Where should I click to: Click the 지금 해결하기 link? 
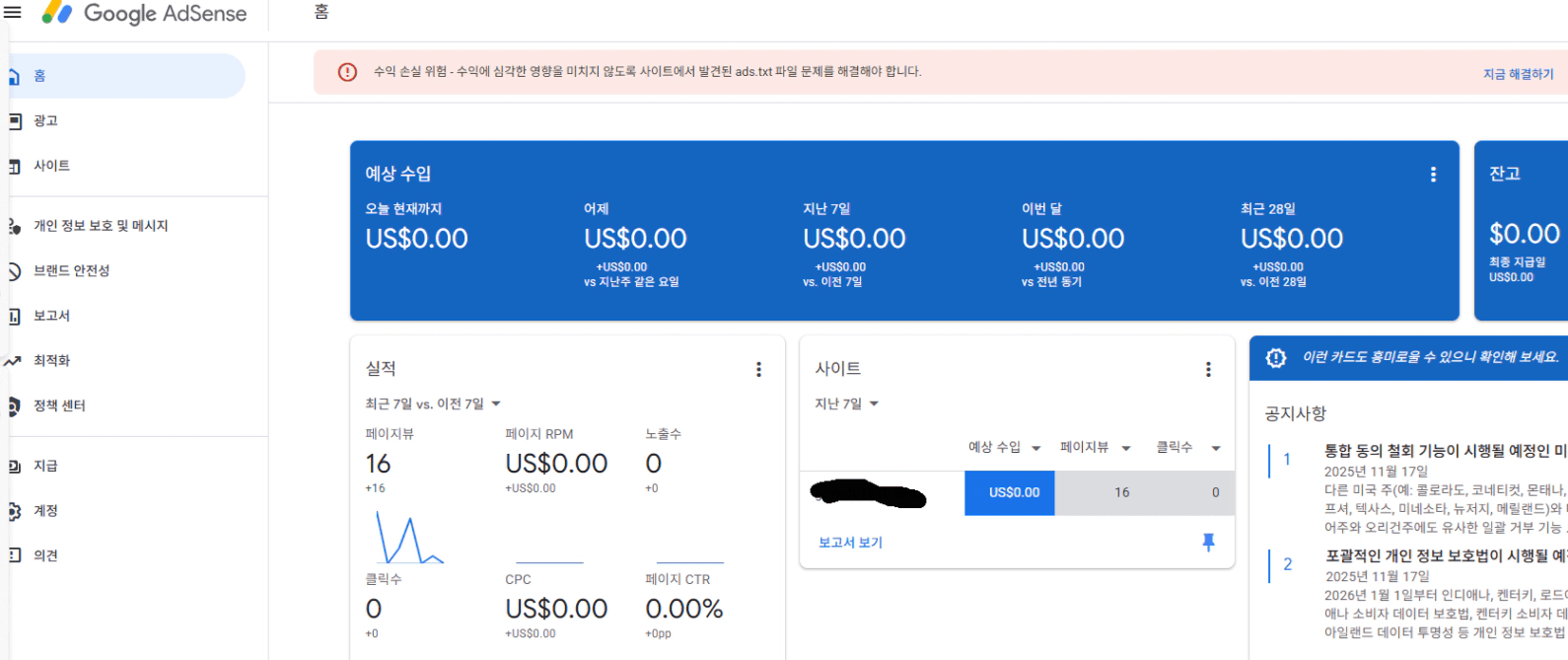[x=1518, y=74]
